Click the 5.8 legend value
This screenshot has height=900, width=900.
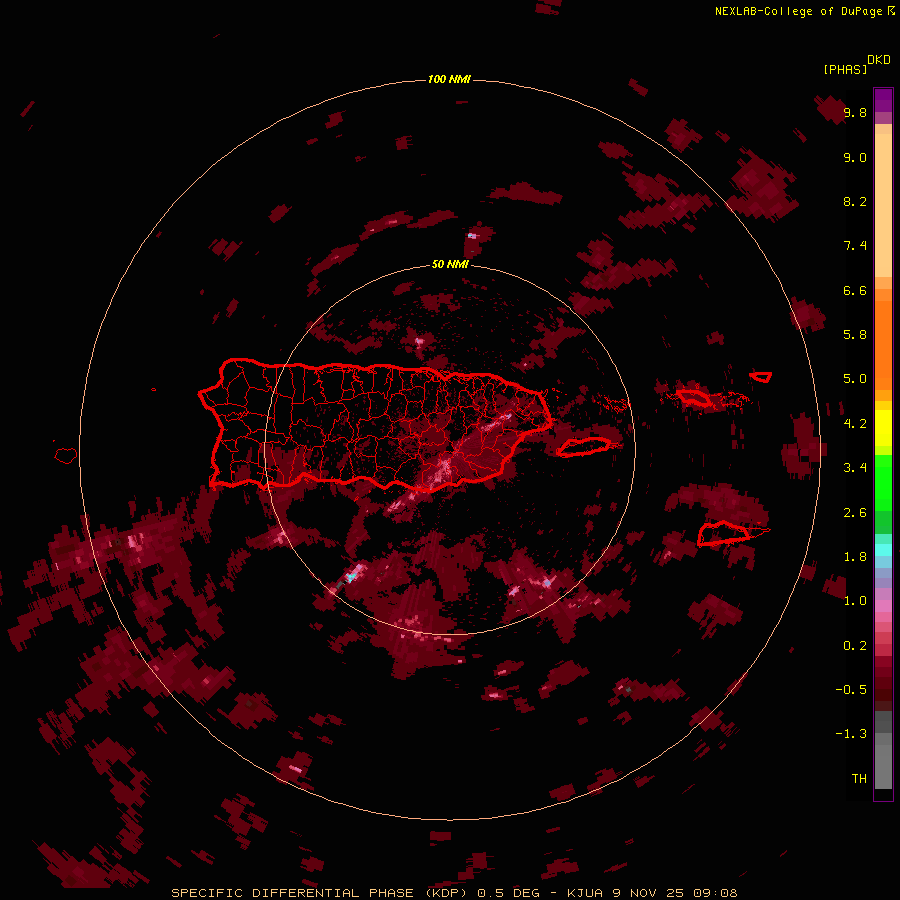click(855, 335)
